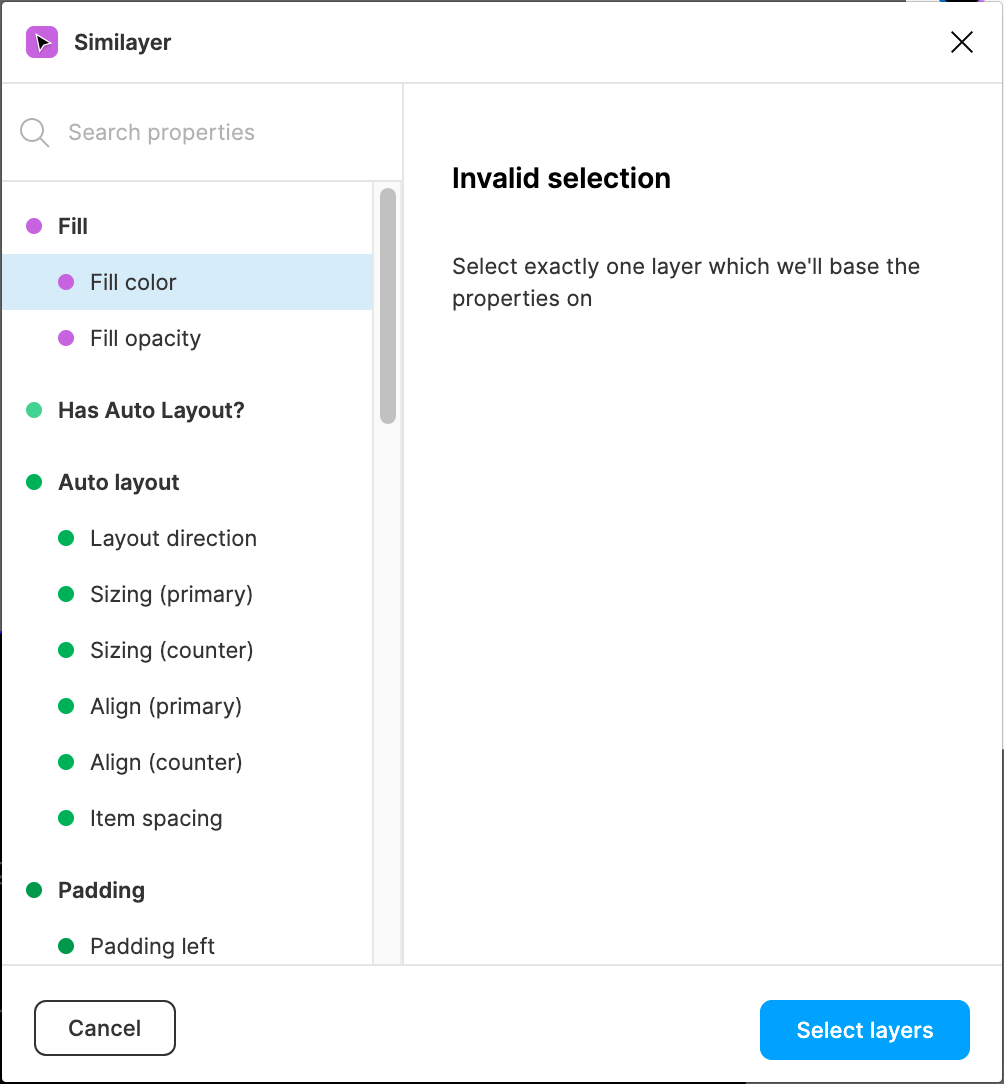Collapse the Padding property group
The width and height of the screenshot is (1004, 1084).
tap(101, 890)
